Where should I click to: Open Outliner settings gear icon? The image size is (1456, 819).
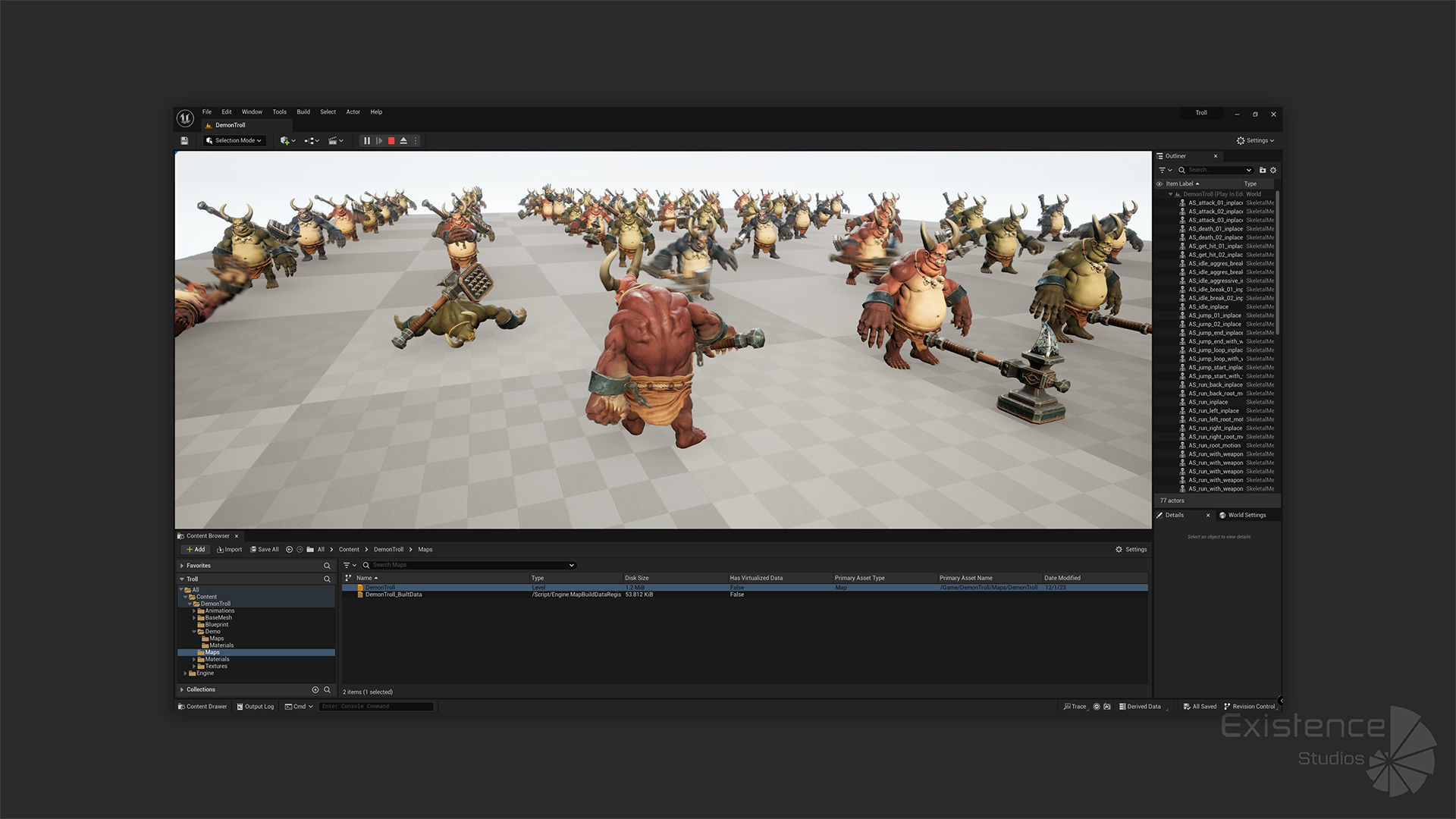tap(1273, 170)
